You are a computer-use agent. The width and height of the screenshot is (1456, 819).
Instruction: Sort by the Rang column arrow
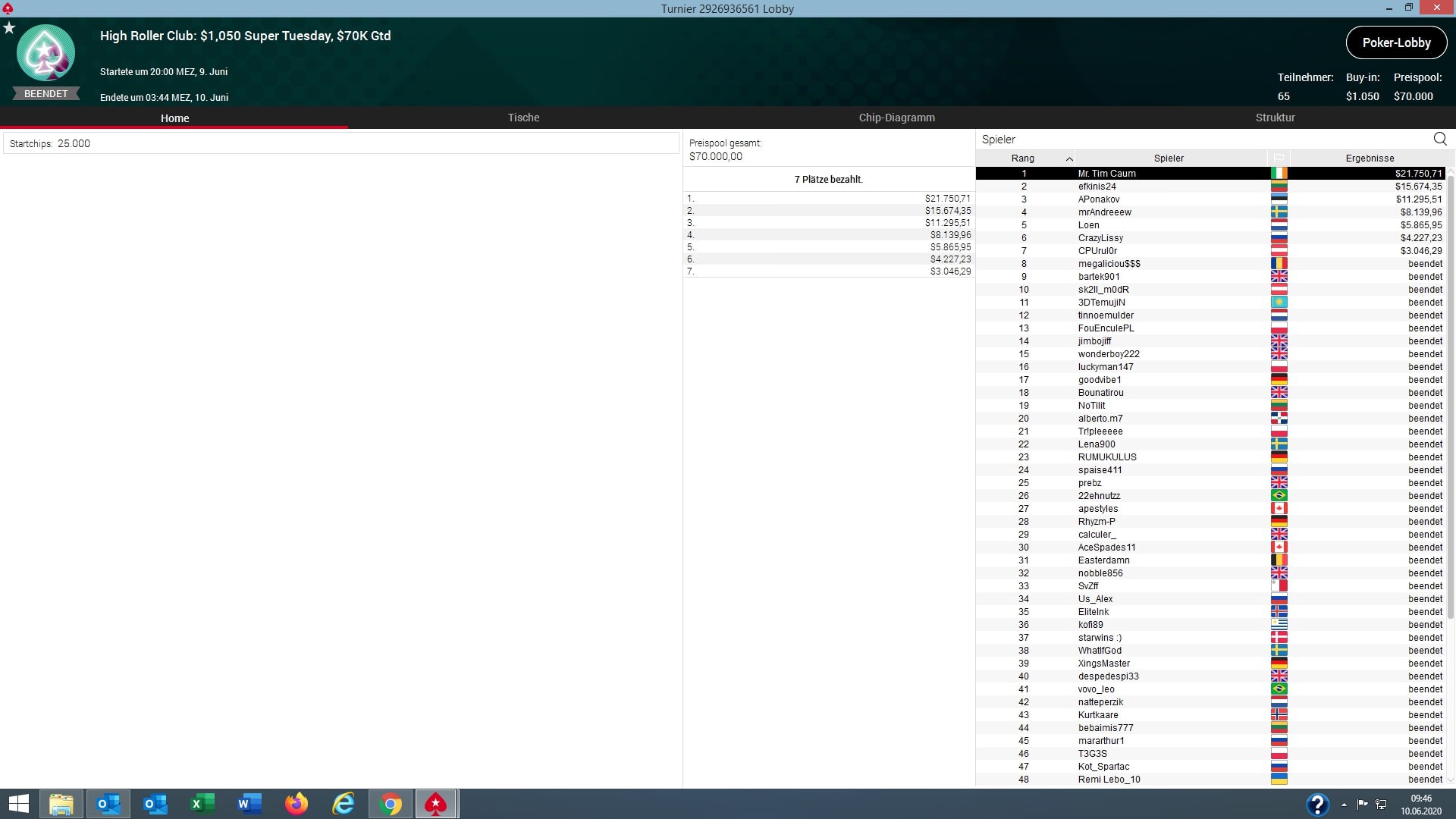click(x=1069, y=158)
